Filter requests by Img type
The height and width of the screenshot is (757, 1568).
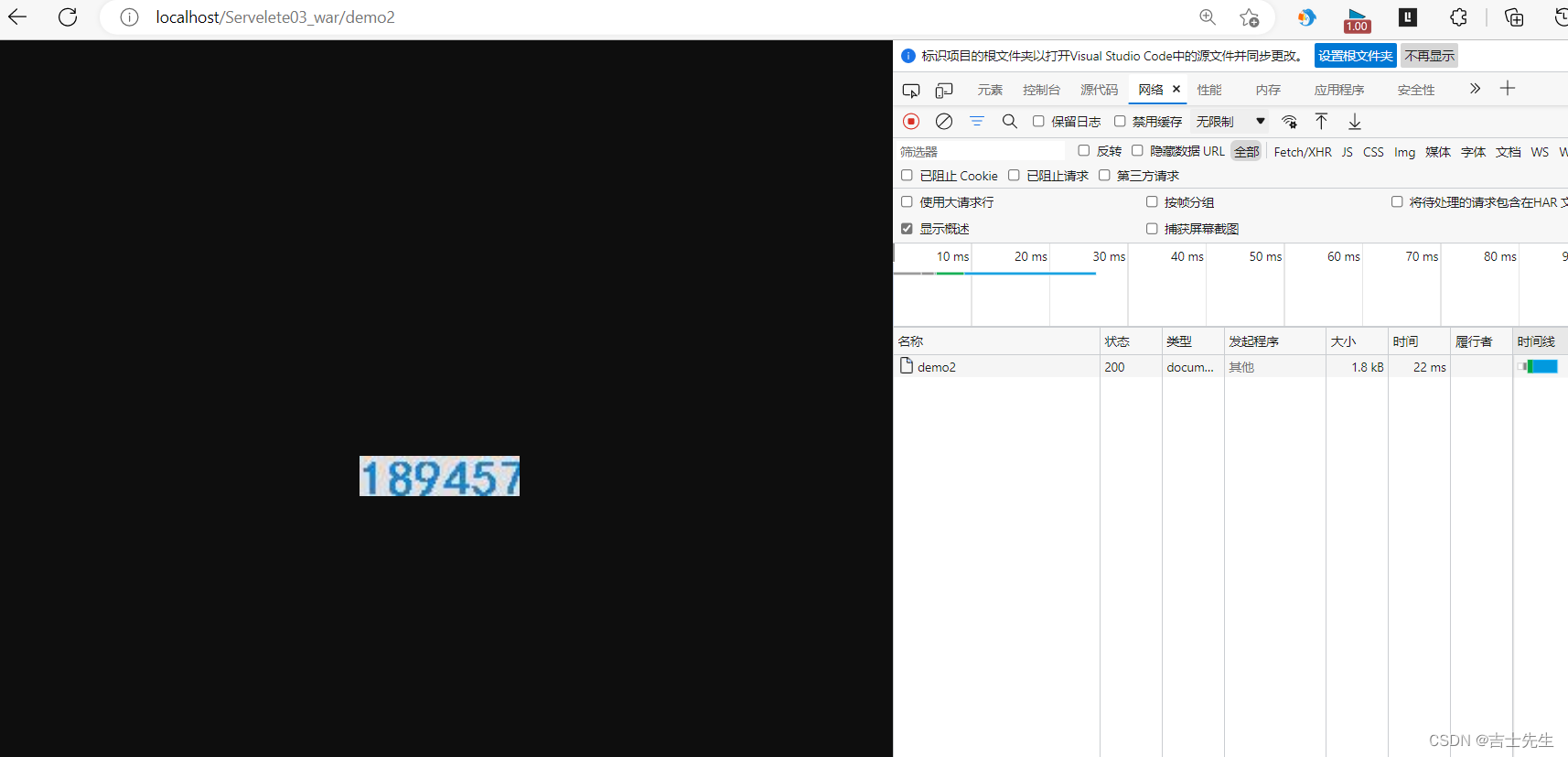point(1404,152)
